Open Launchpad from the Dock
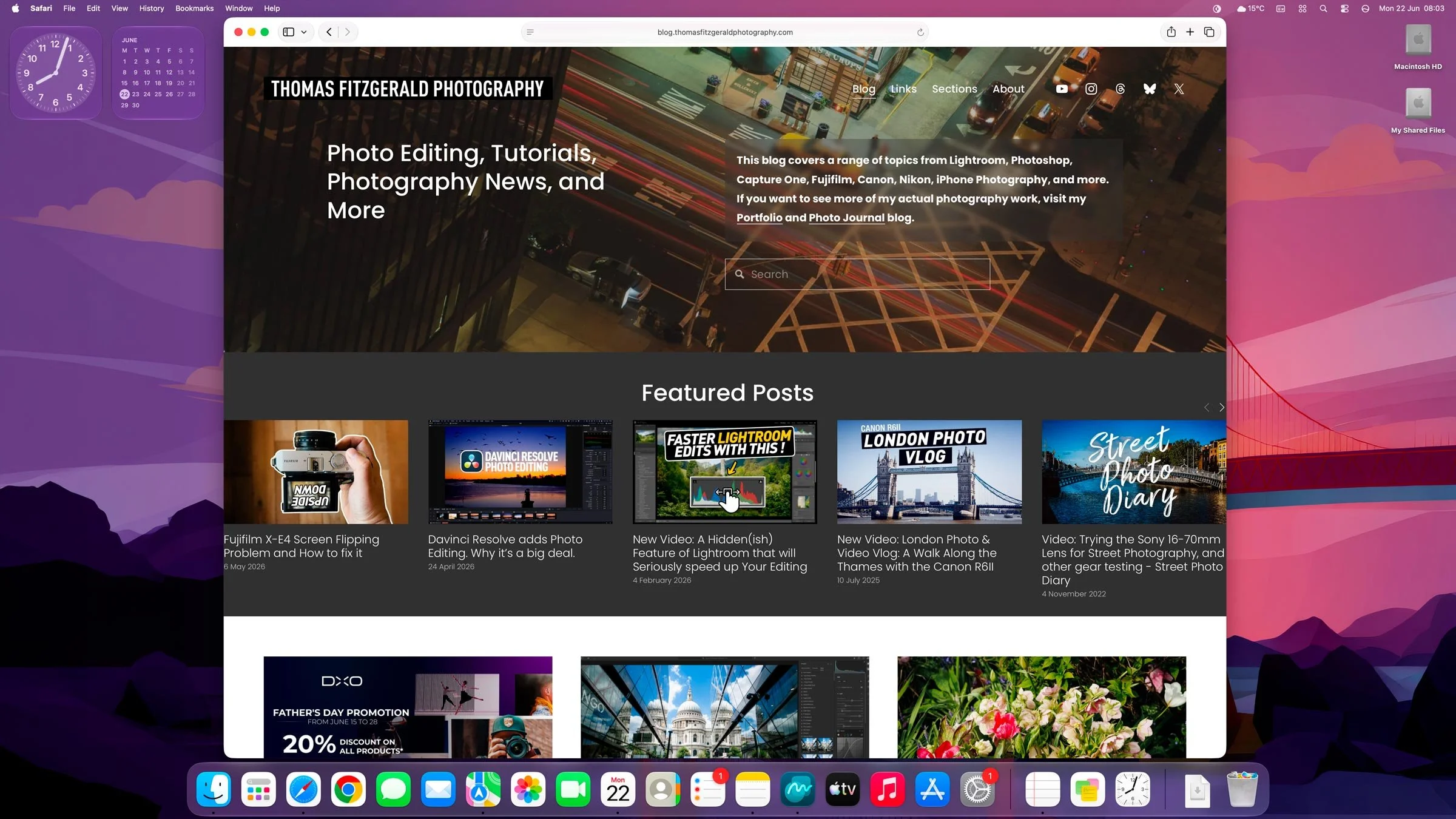This screenshot has height=819, width=1456. click(x=258, y=789)
